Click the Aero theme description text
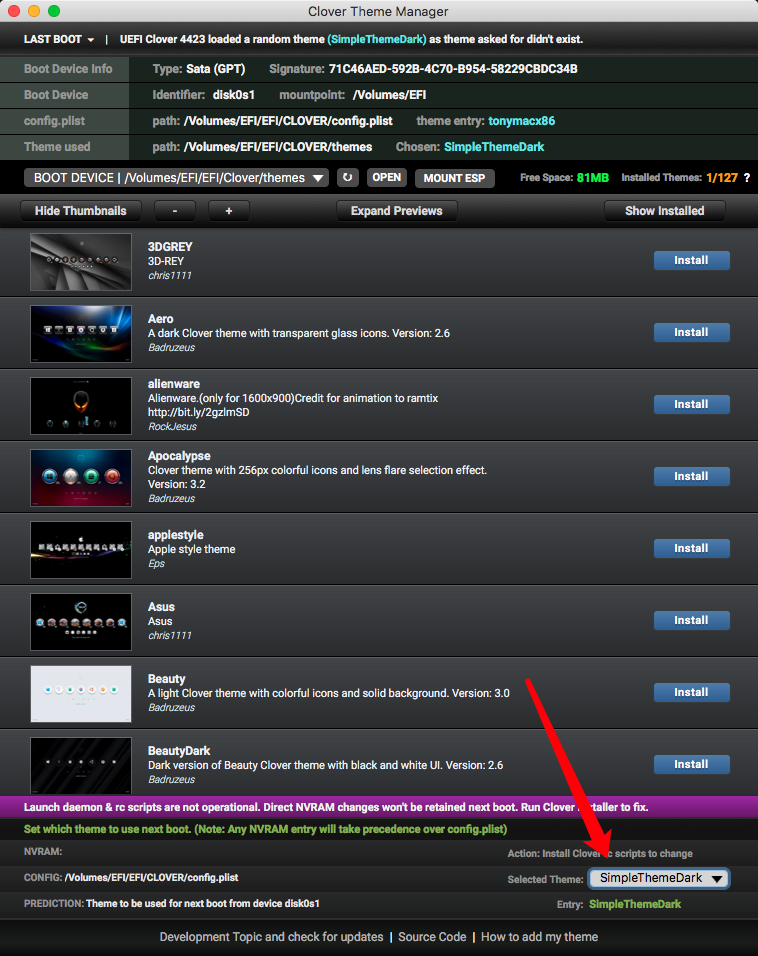 point(299,334)
